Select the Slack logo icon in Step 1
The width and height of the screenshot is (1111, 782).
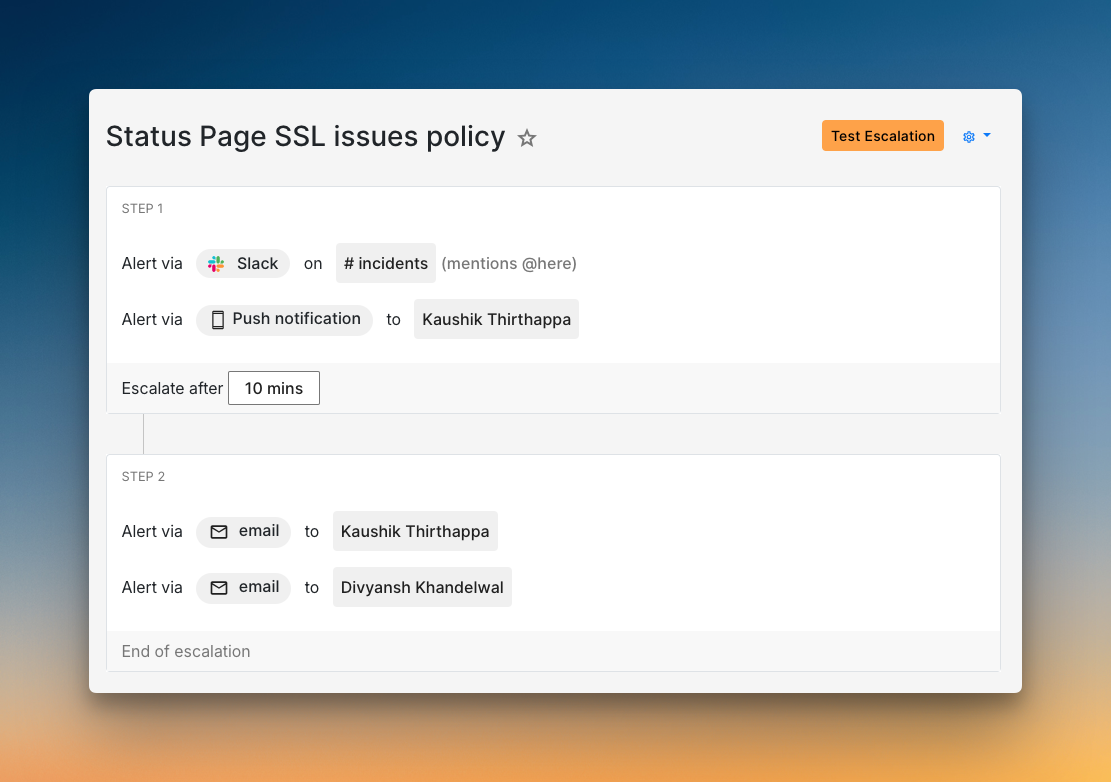(x=216, y=263)
